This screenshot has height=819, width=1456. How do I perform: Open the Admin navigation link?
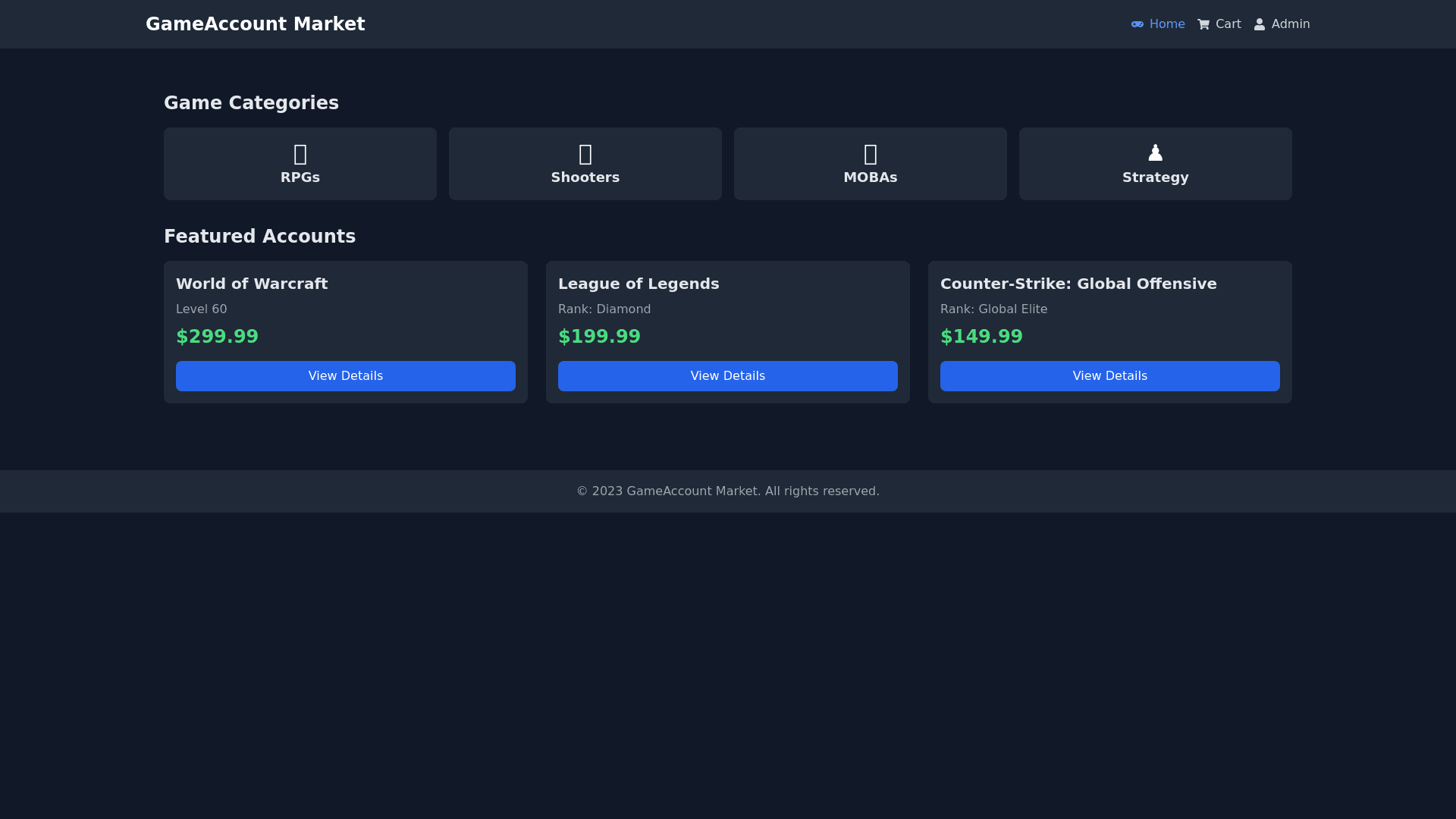tap(1290, 24)
